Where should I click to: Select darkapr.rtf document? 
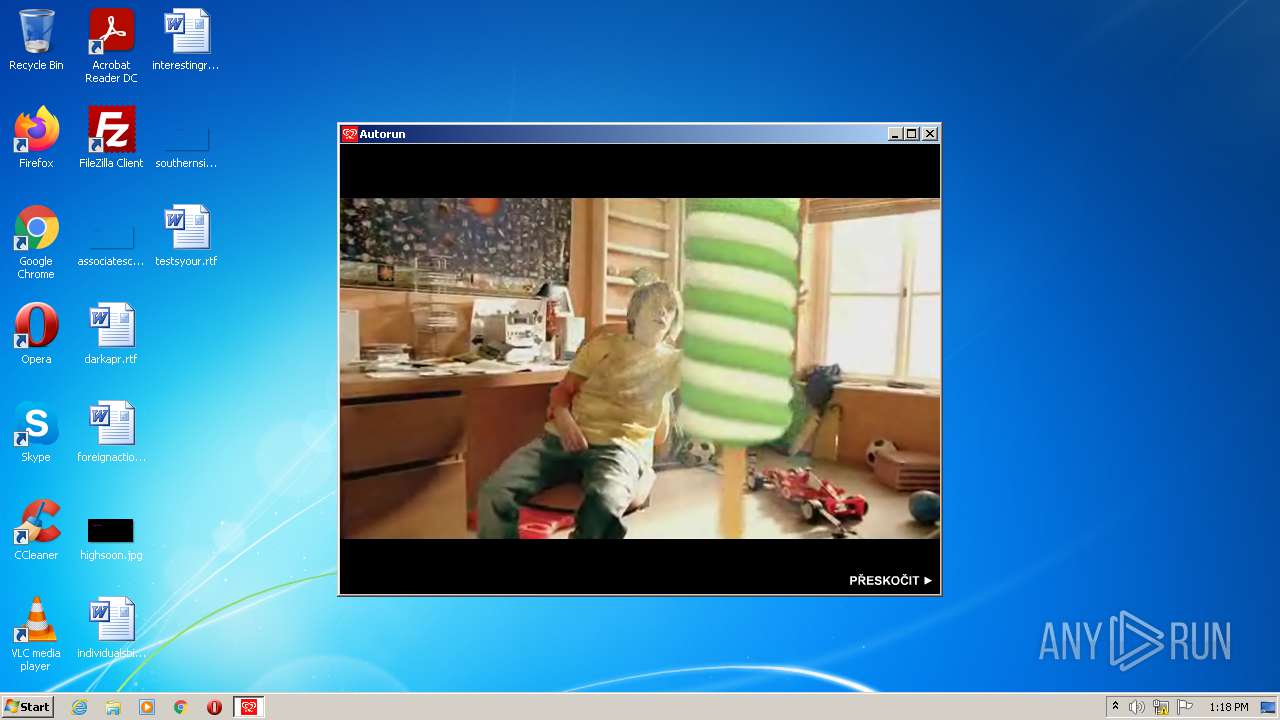click(111, 334)
